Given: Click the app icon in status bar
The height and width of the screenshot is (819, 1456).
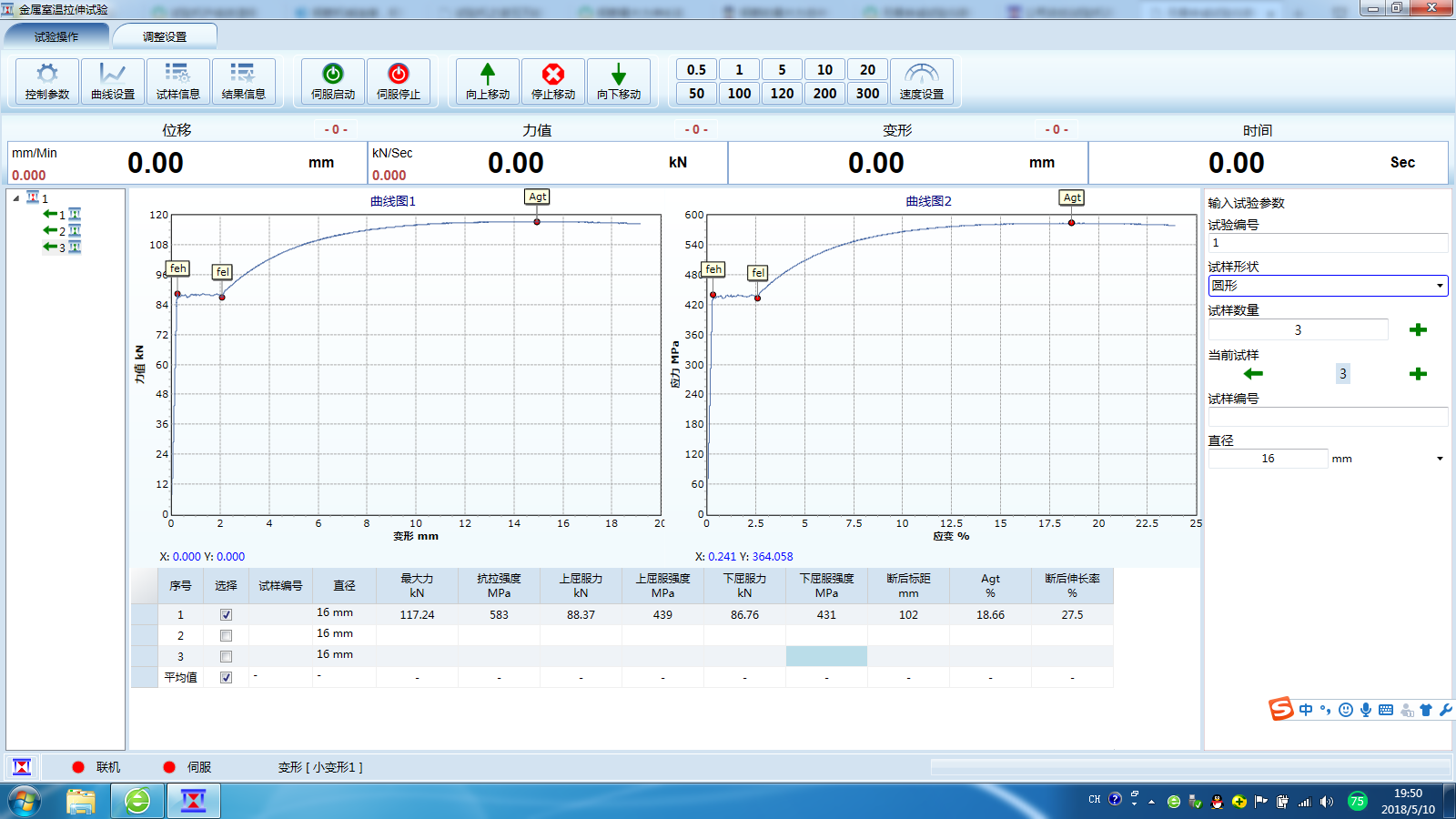Looking at the screenshot, I should tap(22, 767).
